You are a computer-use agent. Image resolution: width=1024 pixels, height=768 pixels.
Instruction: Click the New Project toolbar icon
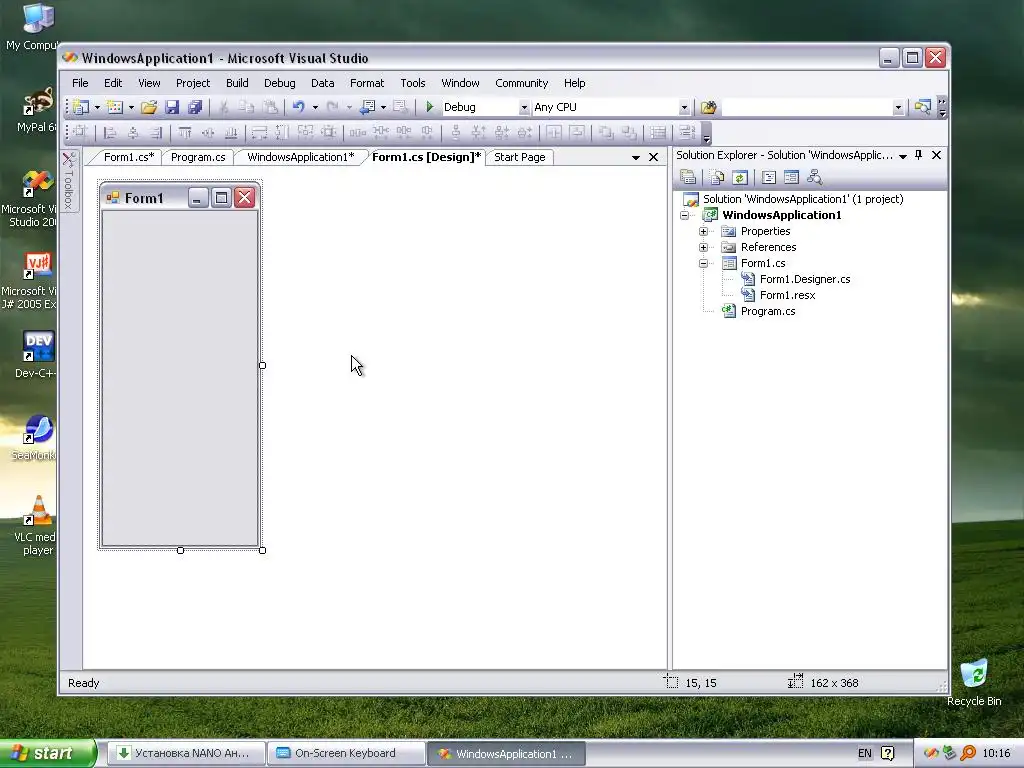(x=81, y=107)
